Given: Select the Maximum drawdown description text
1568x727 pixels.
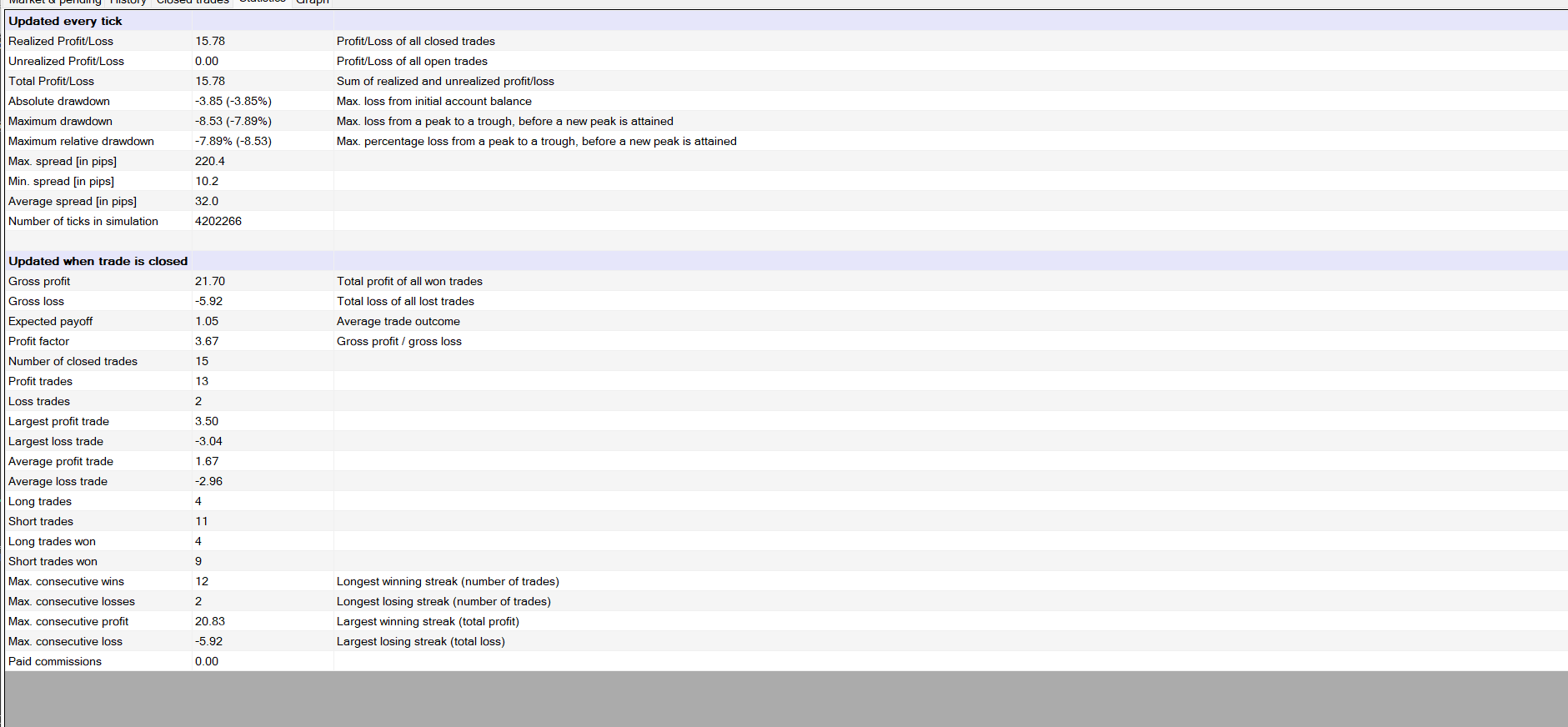Looking at the screenshot, I should 505,121.
